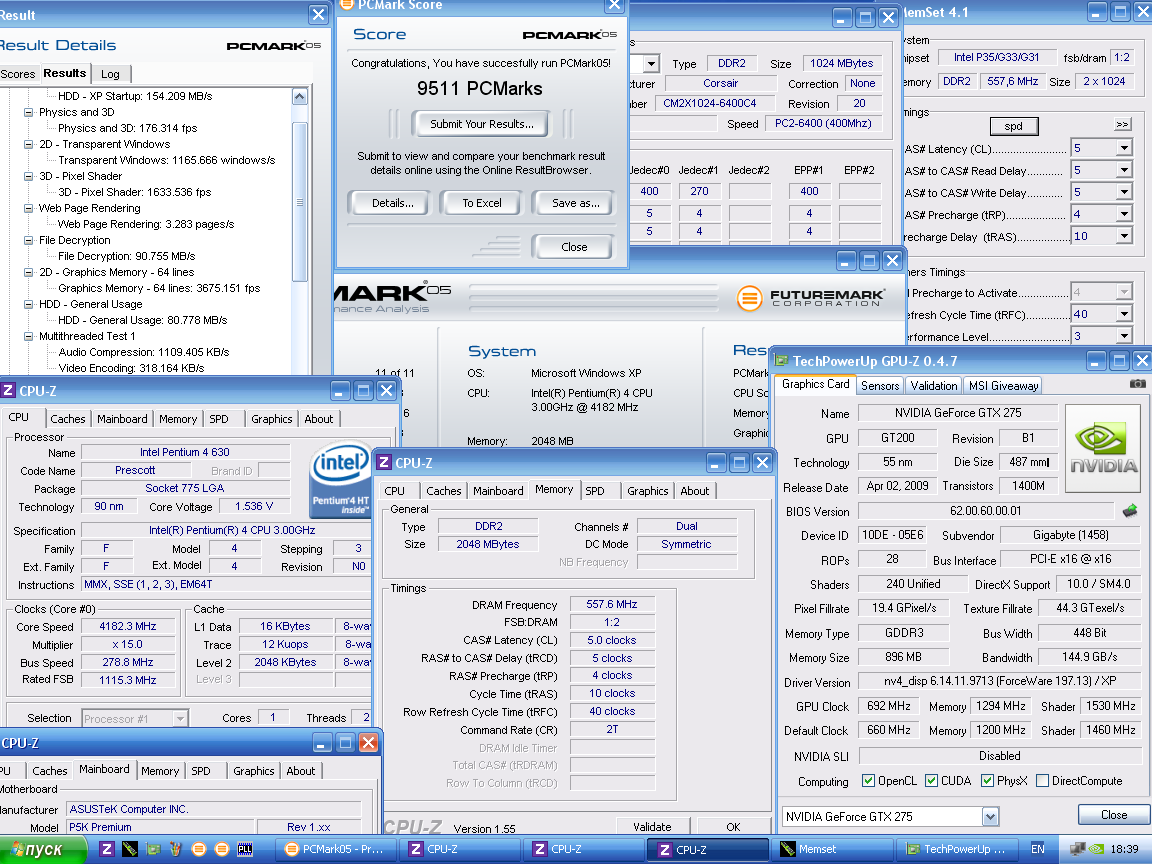The height and width of the screenshot is (864, 1152).
Task: Click the BIOS save chip icon in GPU-Z
Action: [x=1130, y=510]
